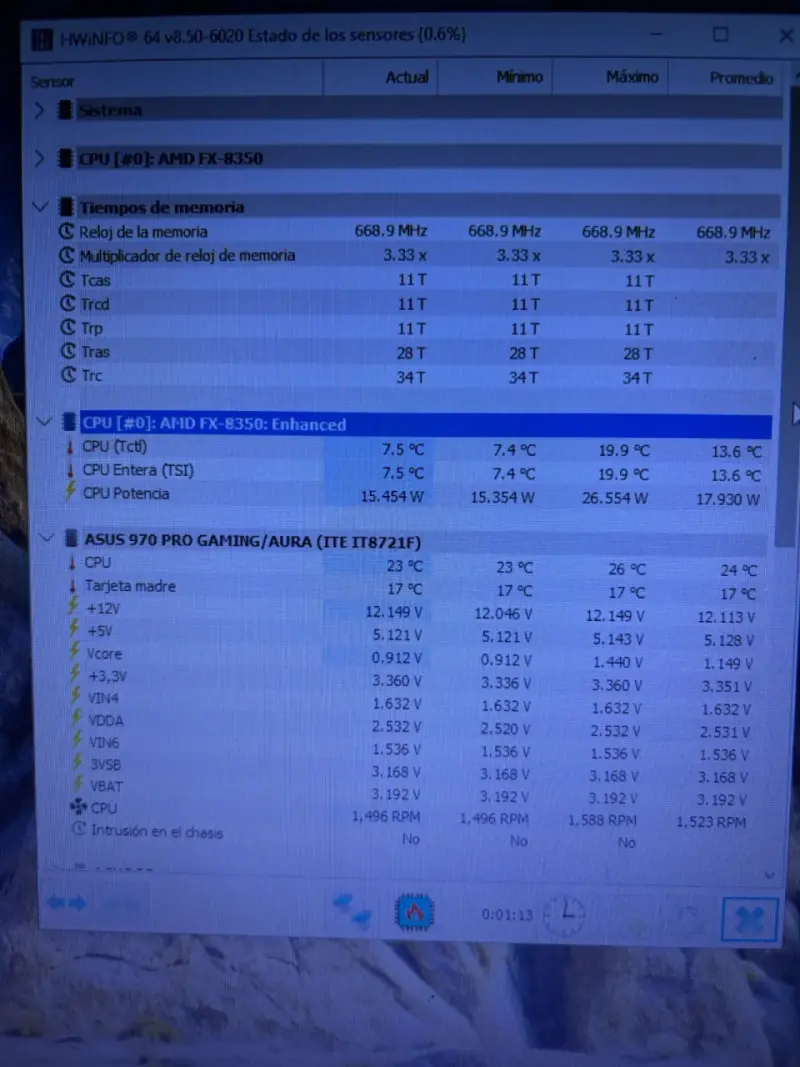Click the clock icon of Reloj de la memoria
This screenshot has height=1067, width=800.
pos(66,231)
